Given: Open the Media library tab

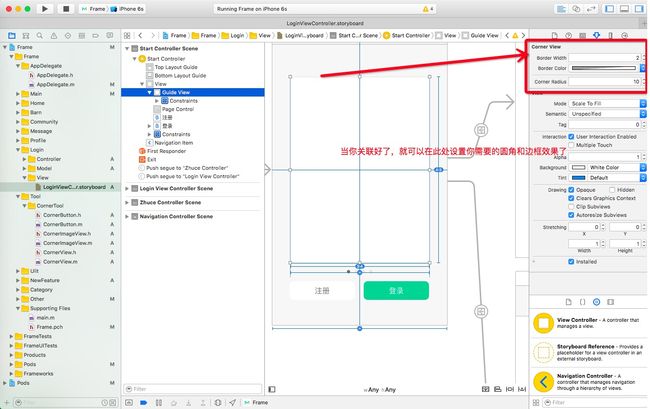Looking at the screenshot, I should pyautogui.click(x=611, y=302).
